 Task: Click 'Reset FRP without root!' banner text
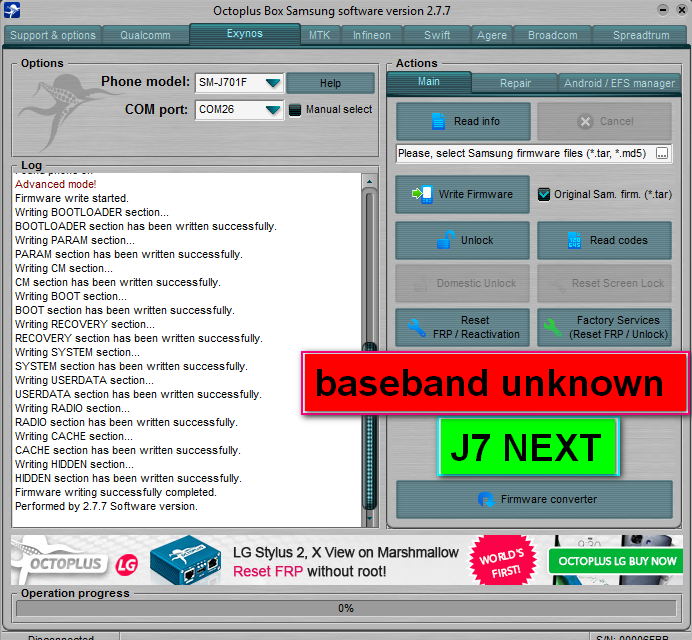309,572
